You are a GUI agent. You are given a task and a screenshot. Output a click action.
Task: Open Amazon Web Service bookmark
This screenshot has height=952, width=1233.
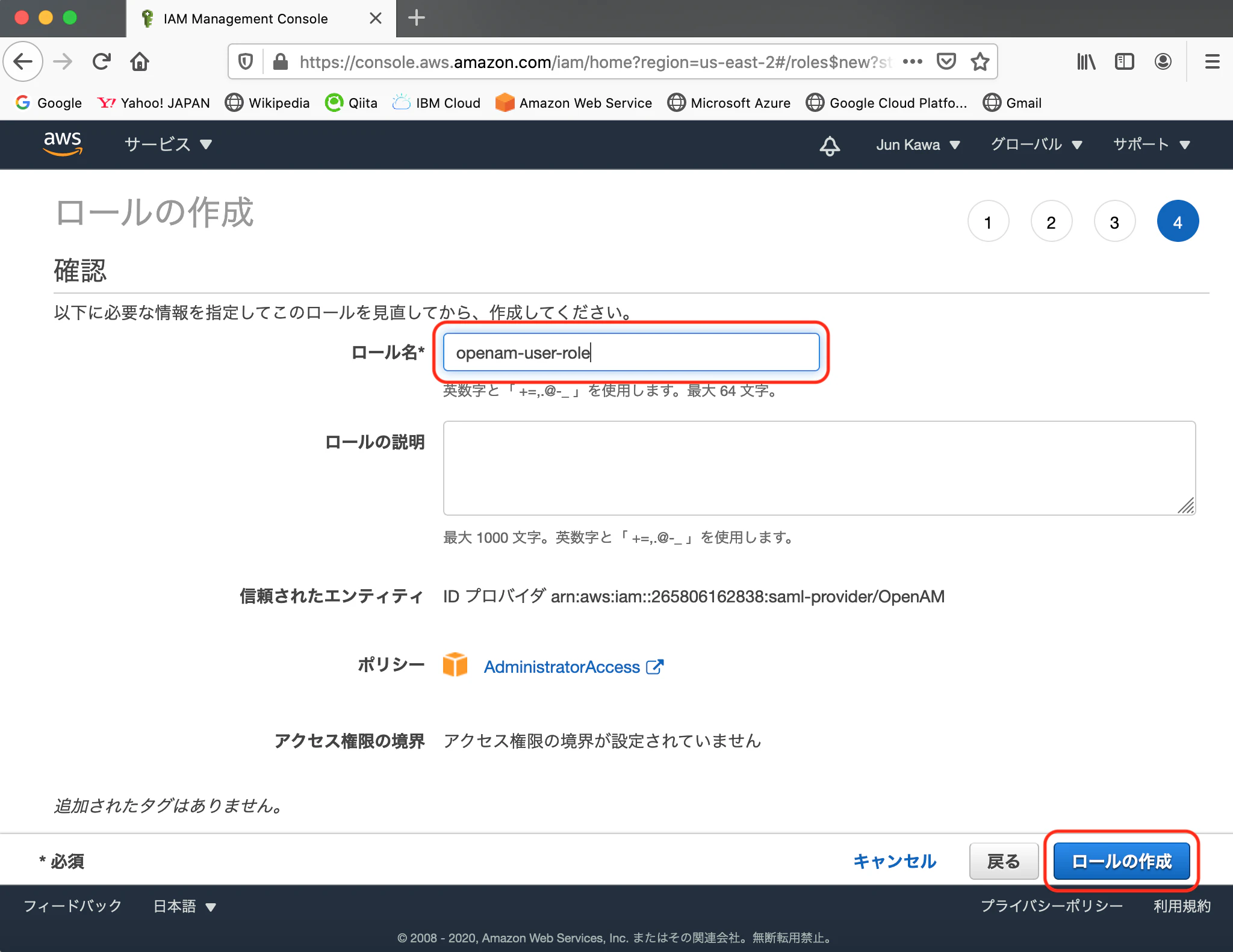(574, 103)
